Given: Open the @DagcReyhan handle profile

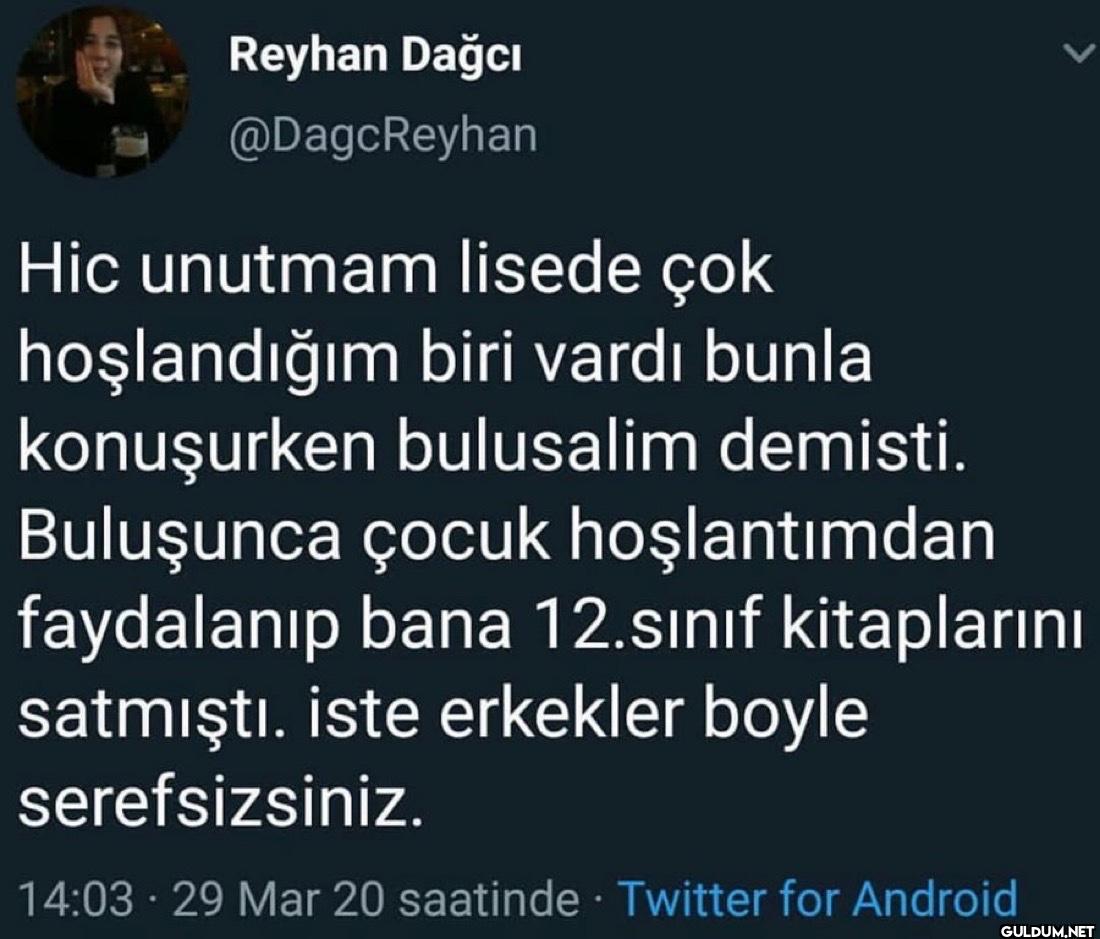Looking at the screenshot, I should [383, 136].
